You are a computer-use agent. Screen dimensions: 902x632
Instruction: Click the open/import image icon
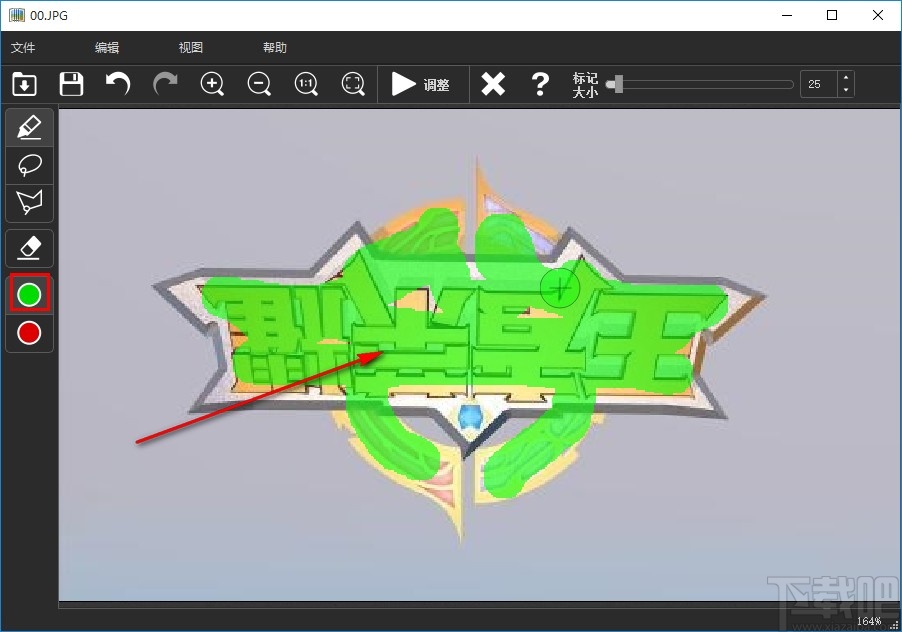[x=24, y=84]
